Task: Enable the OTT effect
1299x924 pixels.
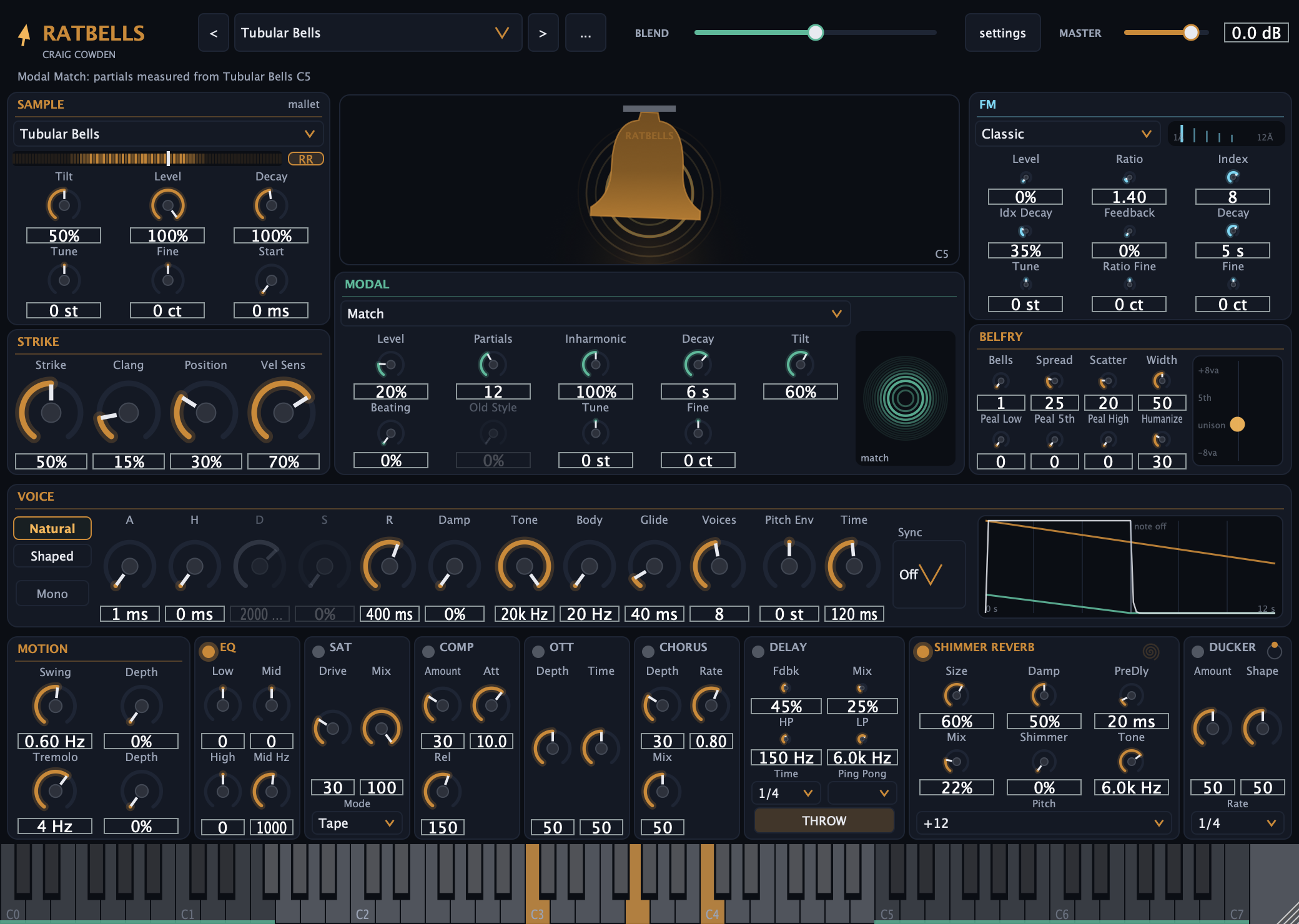Action: pyautogui.click(x=538, y=652)
